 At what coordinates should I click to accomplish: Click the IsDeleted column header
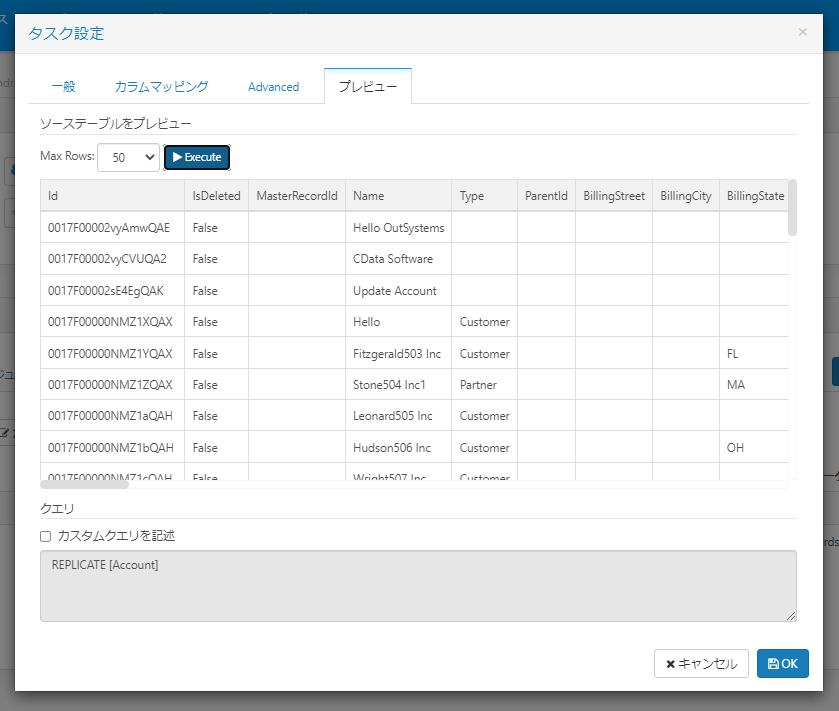(x=216, y=196)
